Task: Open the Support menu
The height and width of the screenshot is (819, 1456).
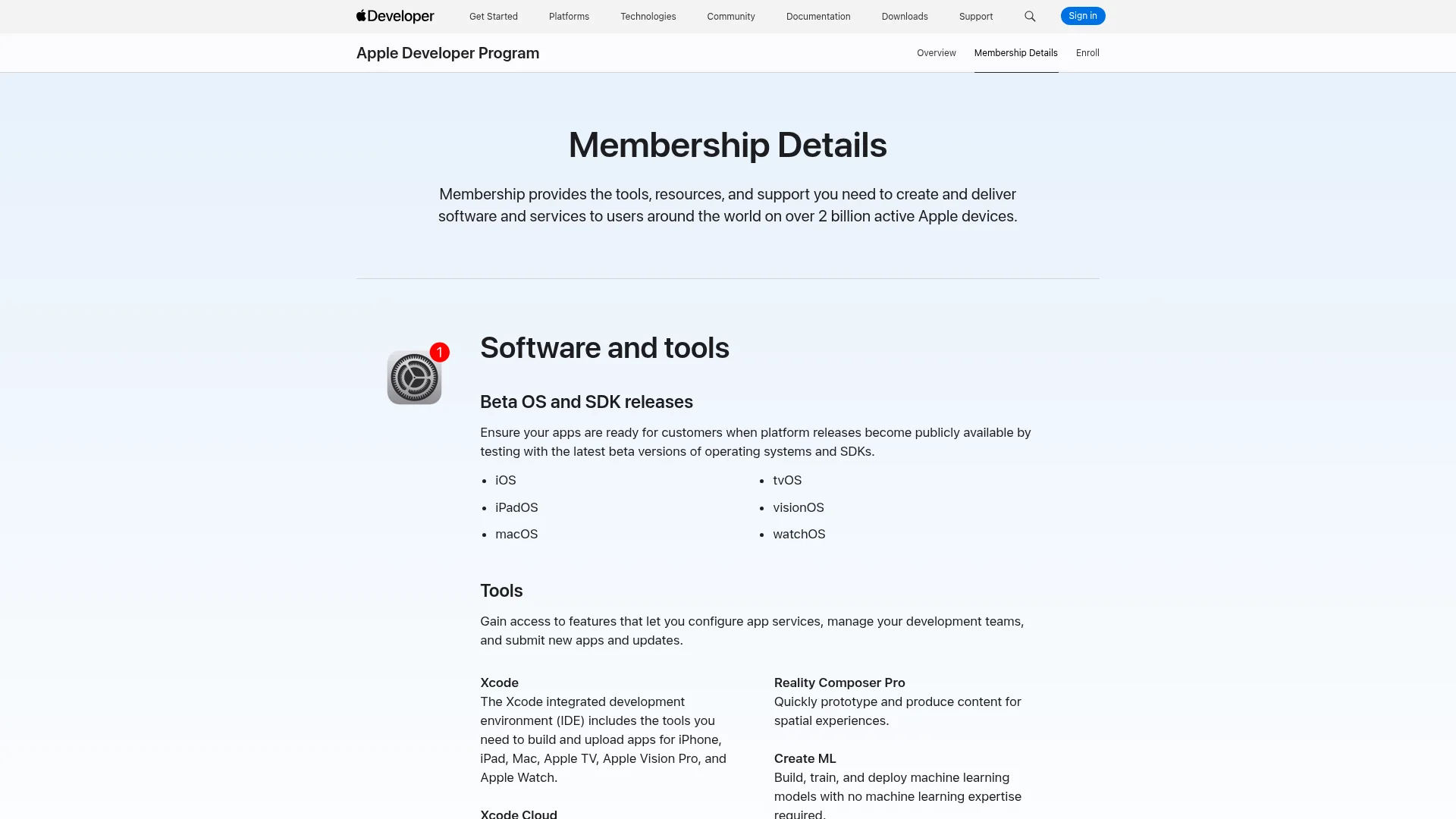Action: click(x=976, y=16)
